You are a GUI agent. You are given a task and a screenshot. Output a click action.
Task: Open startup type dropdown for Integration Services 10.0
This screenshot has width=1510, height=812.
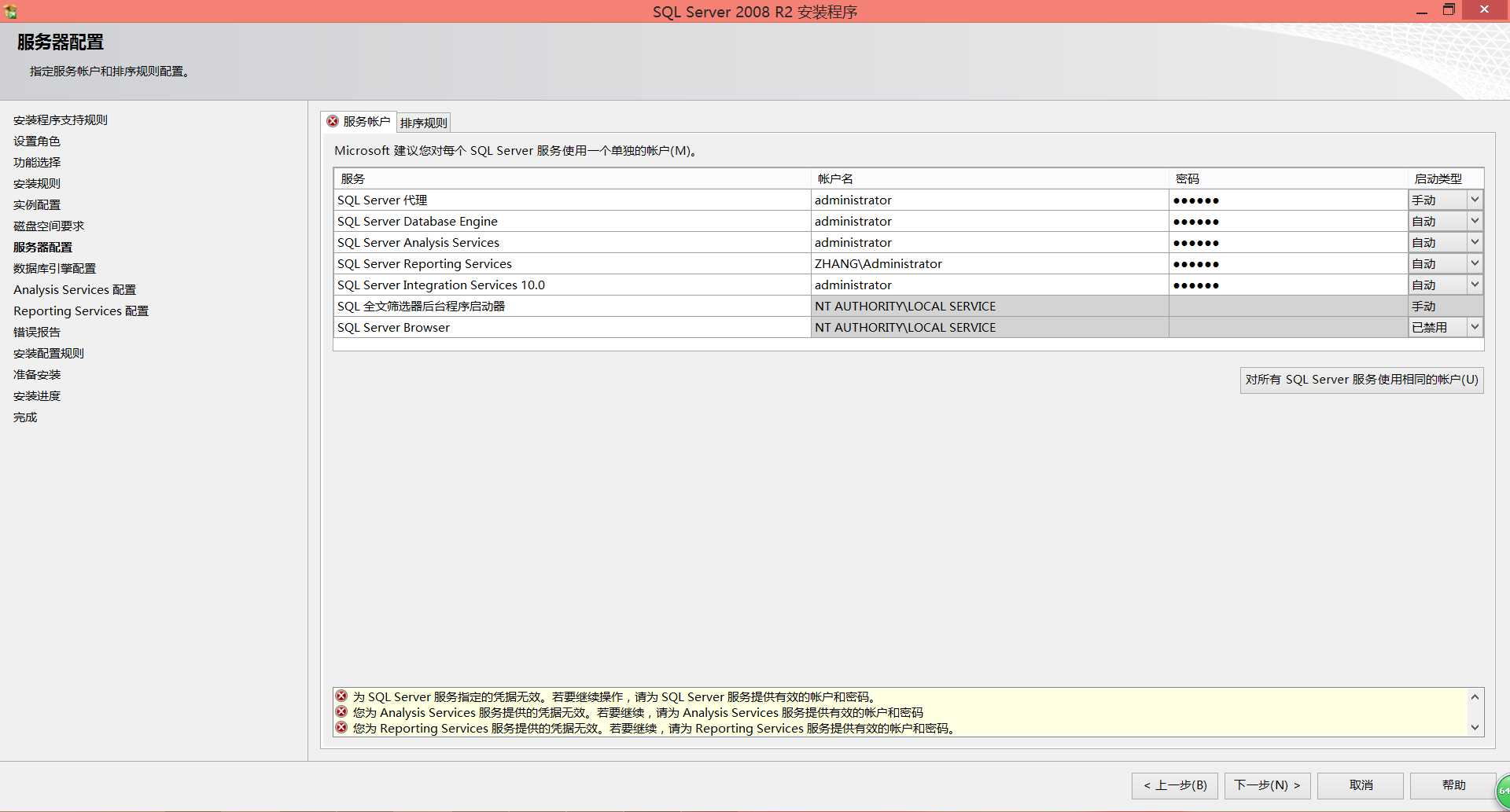point(1475,285)
